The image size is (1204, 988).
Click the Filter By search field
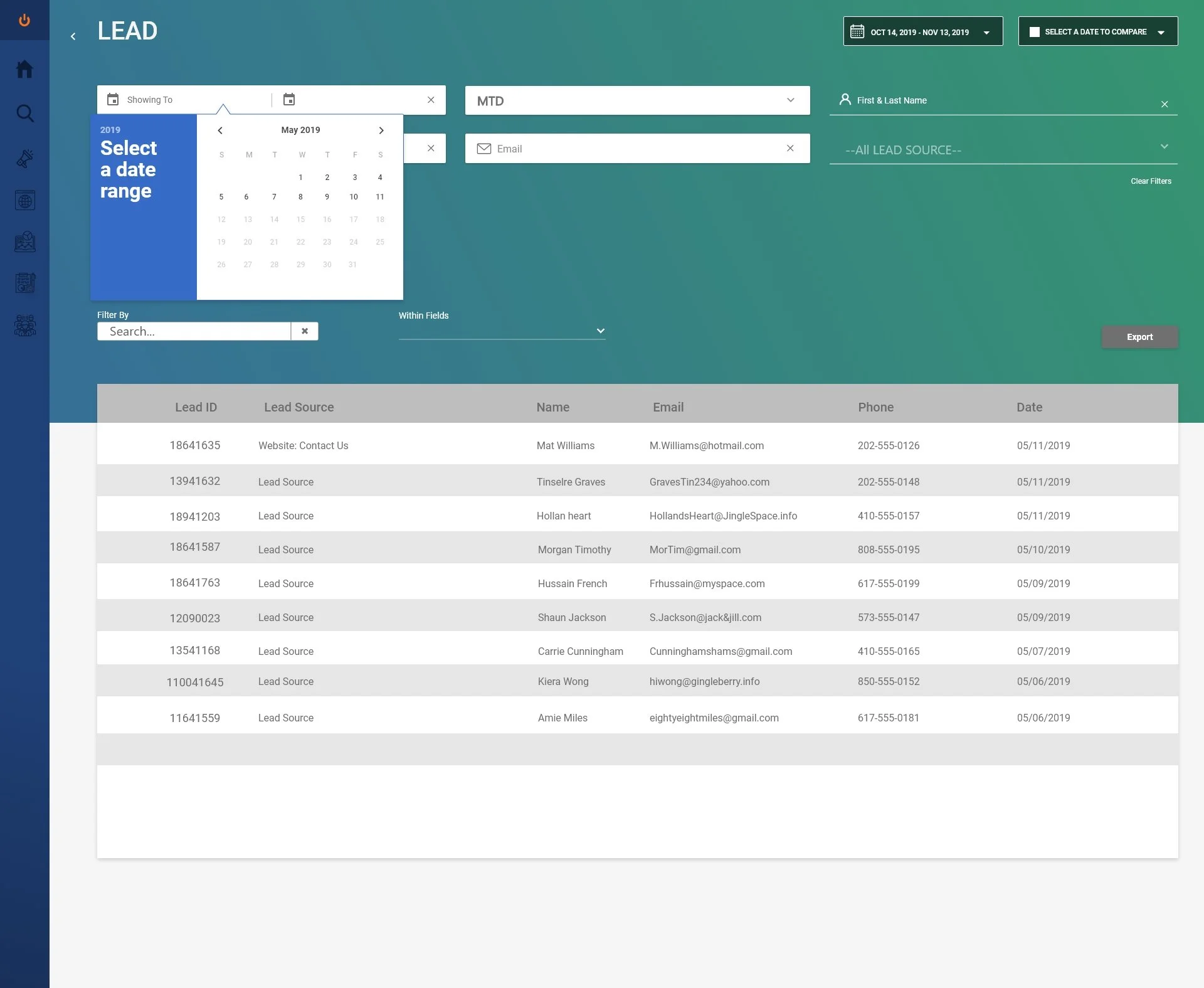[194, 331]
